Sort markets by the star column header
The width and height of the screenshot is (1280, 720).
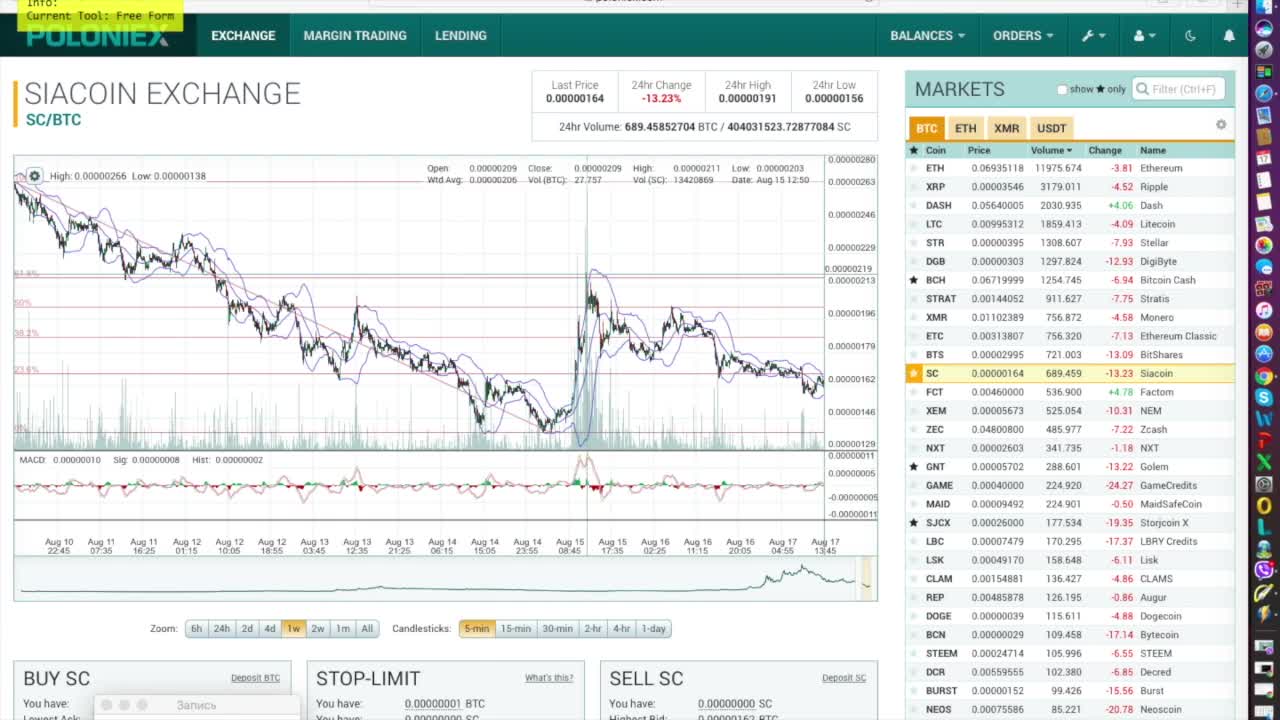(x=913, y=150)
